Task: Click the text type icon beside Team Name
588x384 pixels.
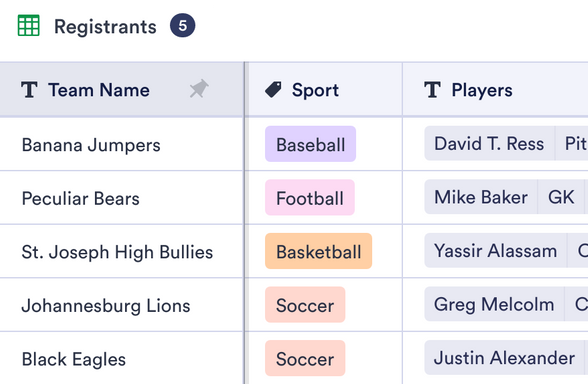Action: point(29,90)
